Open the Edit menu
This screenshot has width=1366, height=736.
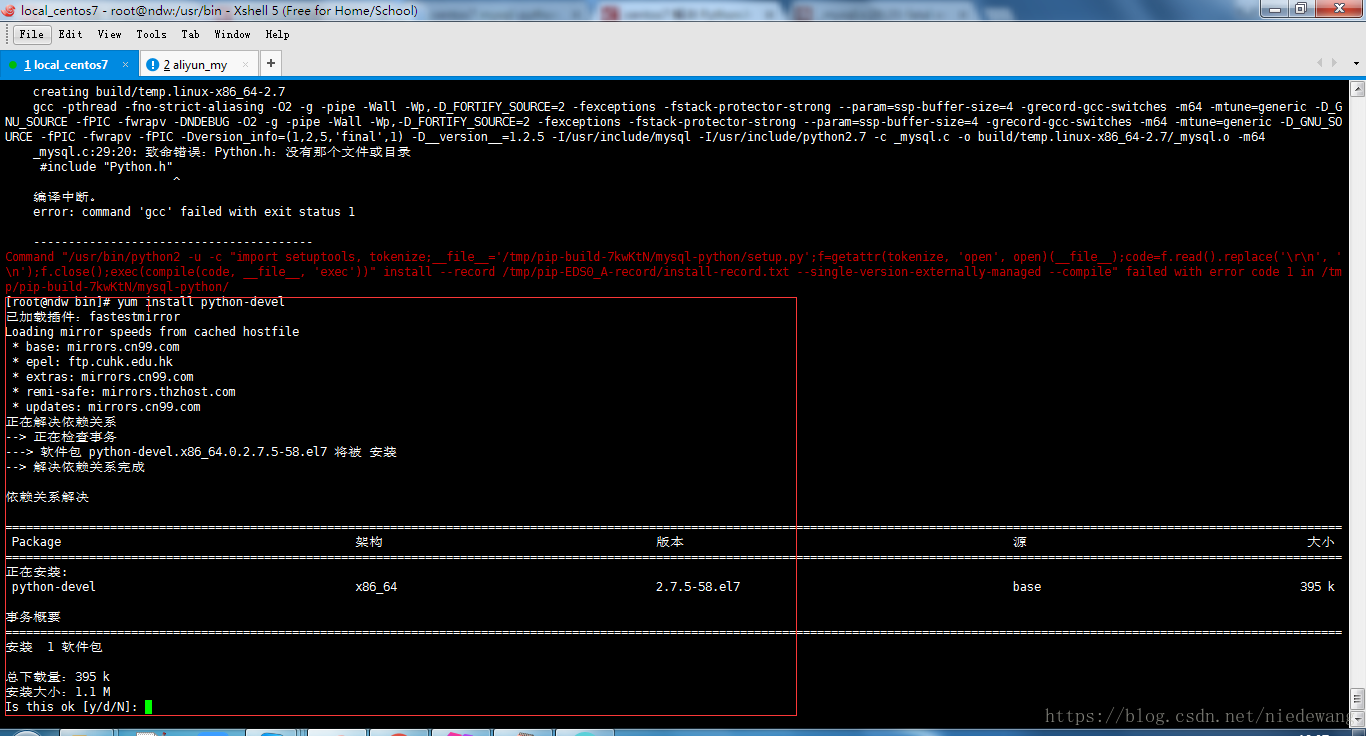pos(71,34)
